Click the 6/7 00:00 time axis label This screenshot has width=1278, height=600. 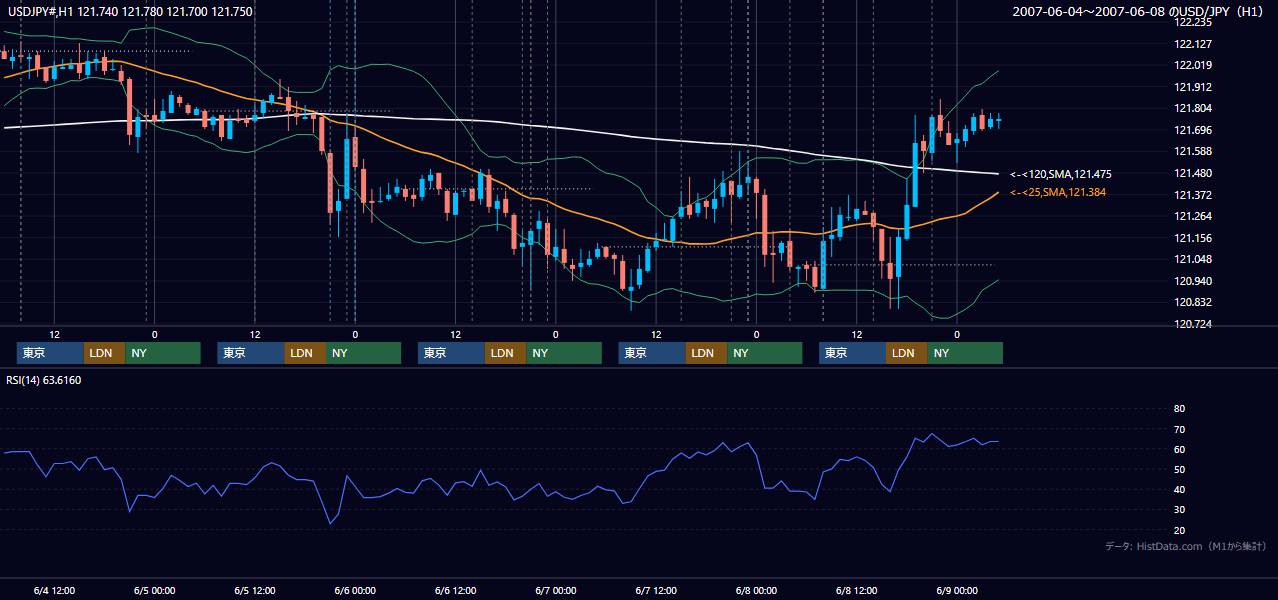(x=555, y=590)
